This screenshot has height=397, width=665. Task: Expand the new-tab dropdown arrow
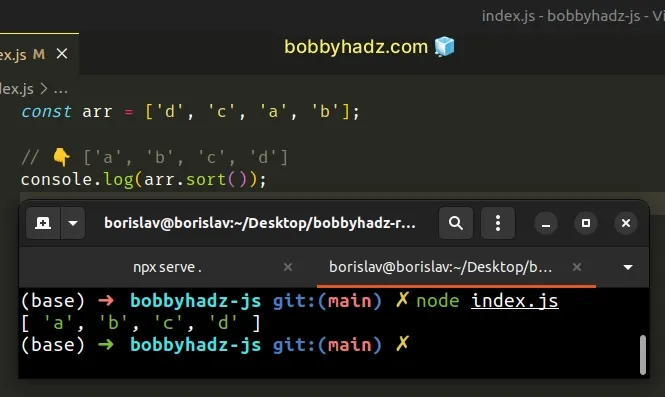pos(73,223)
